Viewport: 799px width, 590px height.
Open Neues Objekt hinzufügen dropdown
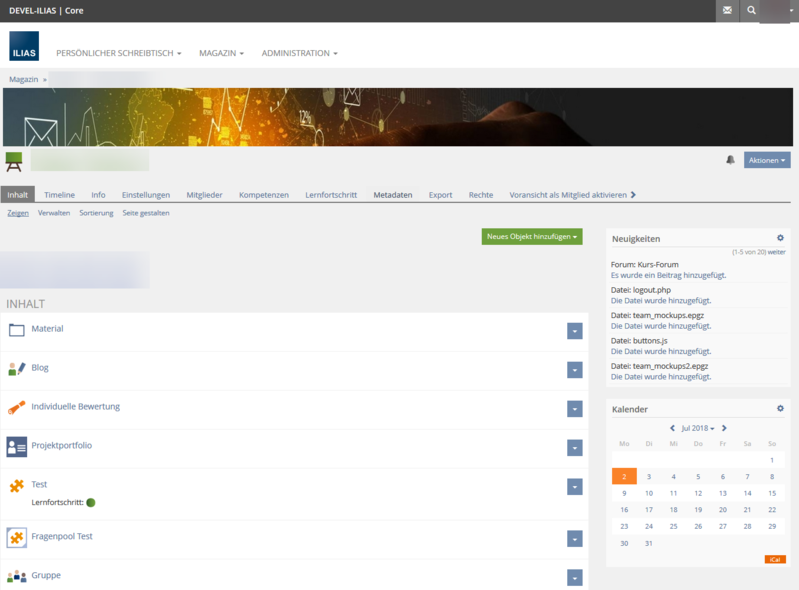click(531, 237)
